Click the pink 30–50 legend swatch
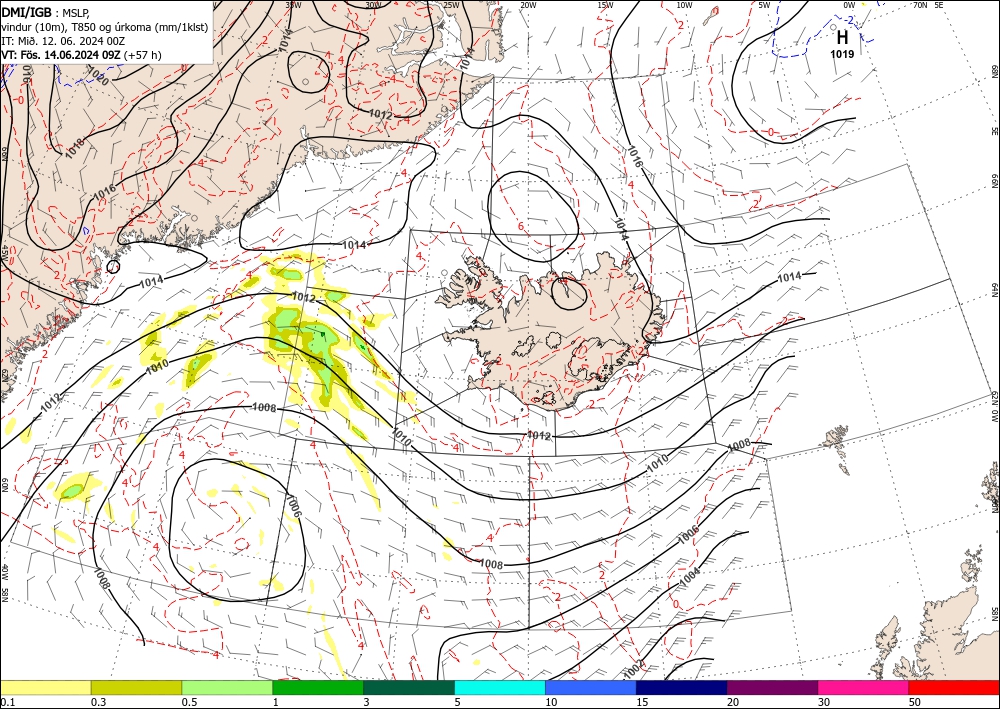 (x=864, y=687)
